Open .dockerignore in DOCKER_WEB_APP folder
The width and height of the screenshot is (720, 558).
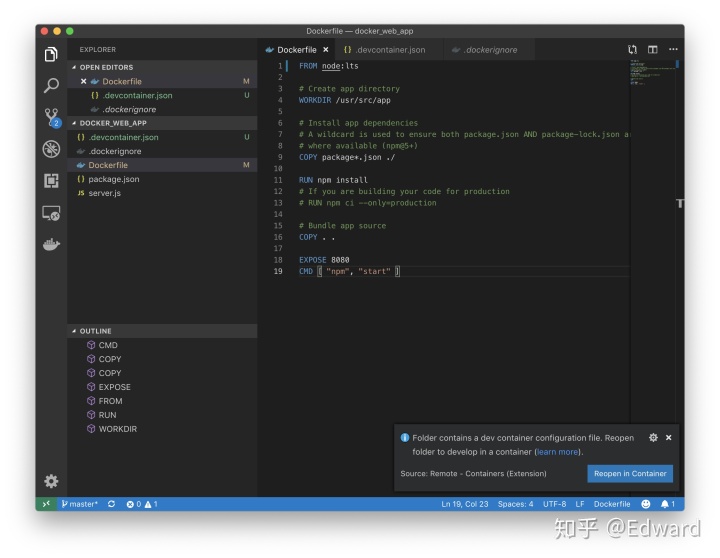coord(163,151)
